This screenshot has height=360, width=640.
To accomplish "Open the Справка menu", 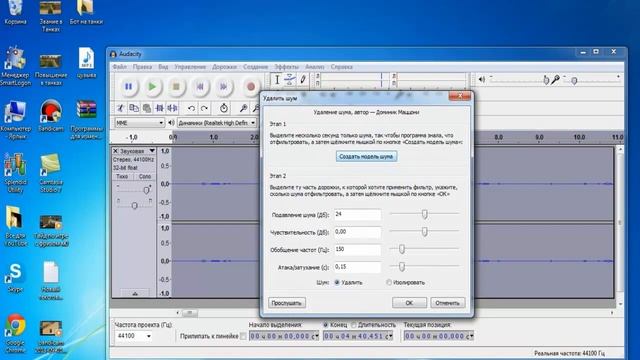I will pyautogui.click(x=342, y=67).
